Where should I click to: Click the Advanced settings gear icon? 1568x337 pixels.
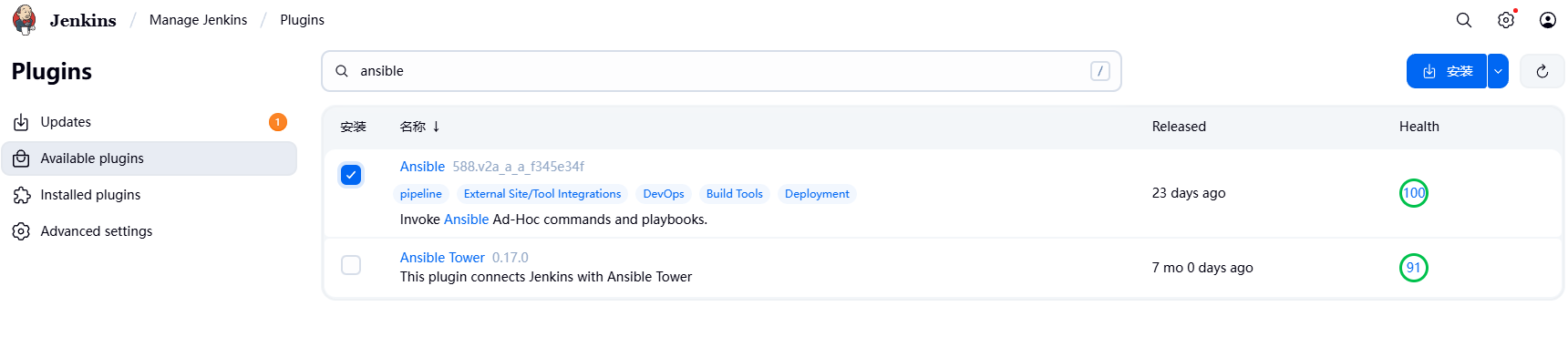(21, 231)
